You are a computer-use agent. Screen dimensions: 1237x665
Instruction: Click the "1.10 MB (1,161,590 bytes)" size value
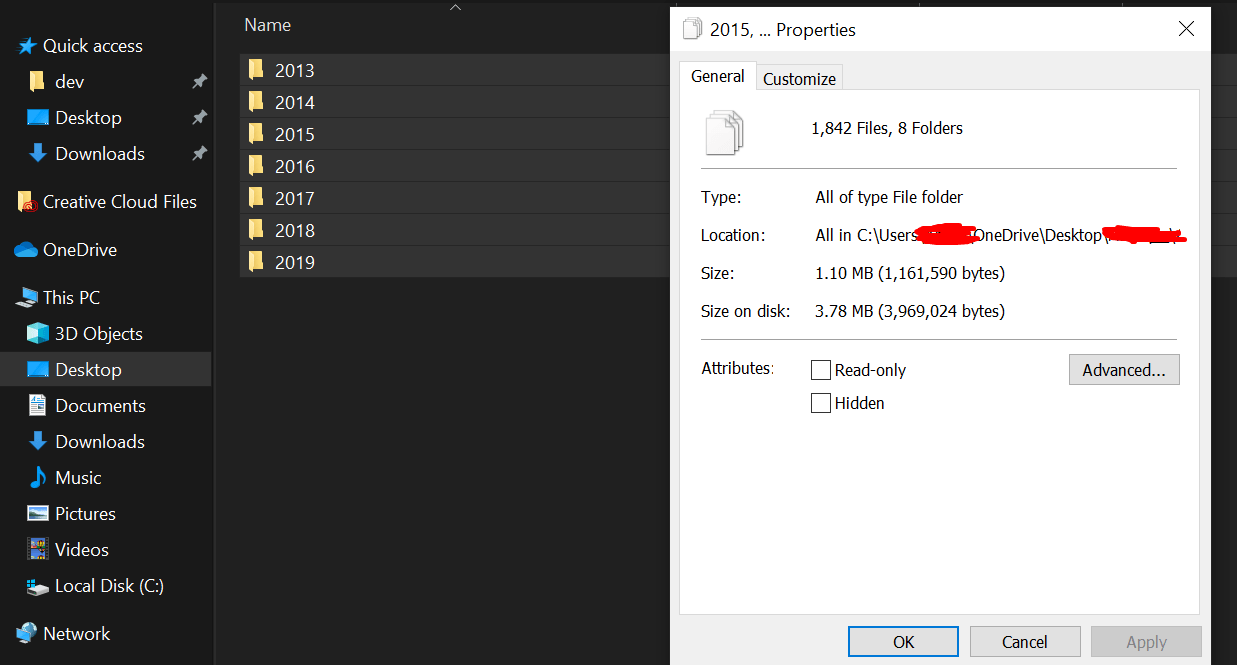tap(910, 273)
